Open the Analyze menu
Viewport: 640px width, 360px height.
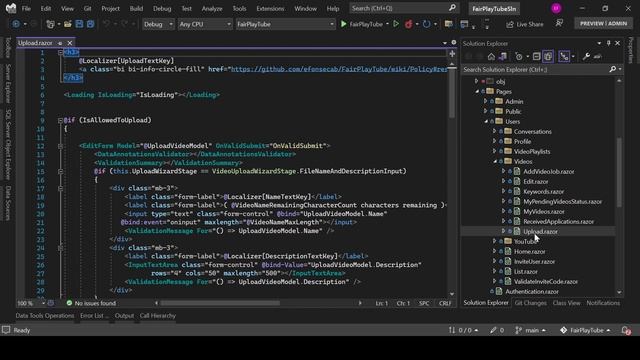pyautogui.click(x=212, y=8)
